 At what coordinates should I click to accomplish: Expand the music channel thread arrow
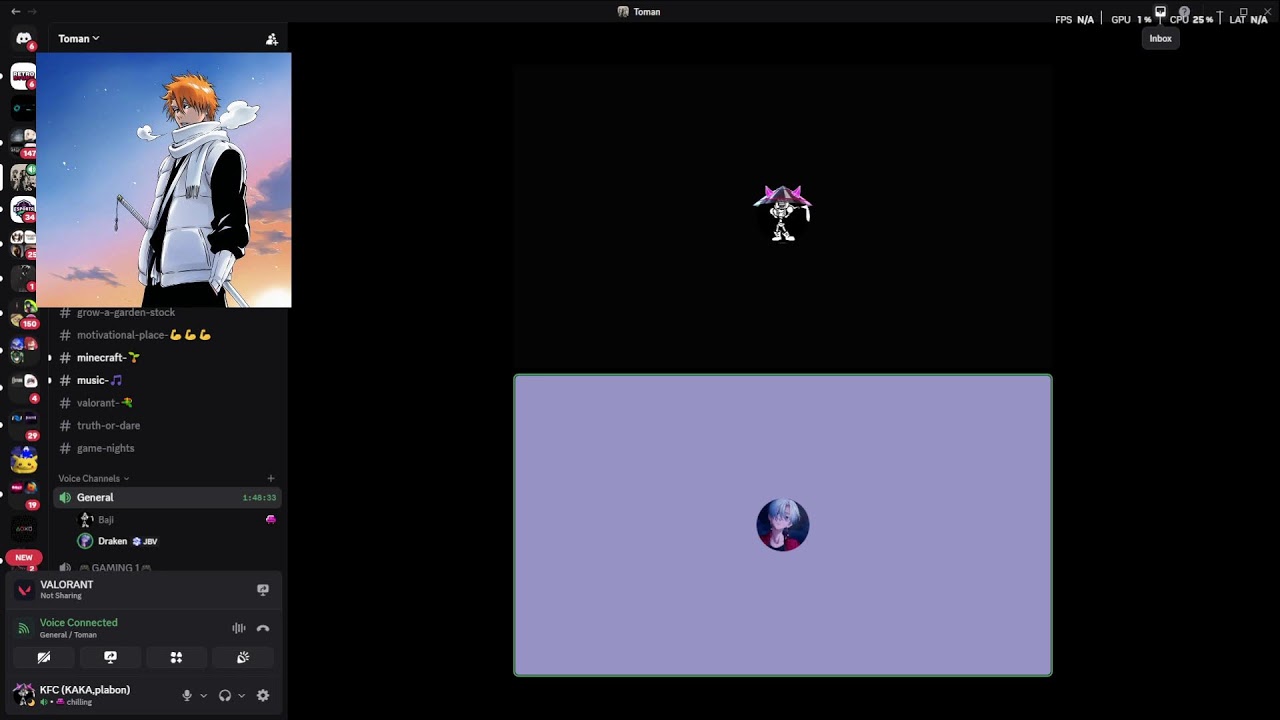coord(49,381)
